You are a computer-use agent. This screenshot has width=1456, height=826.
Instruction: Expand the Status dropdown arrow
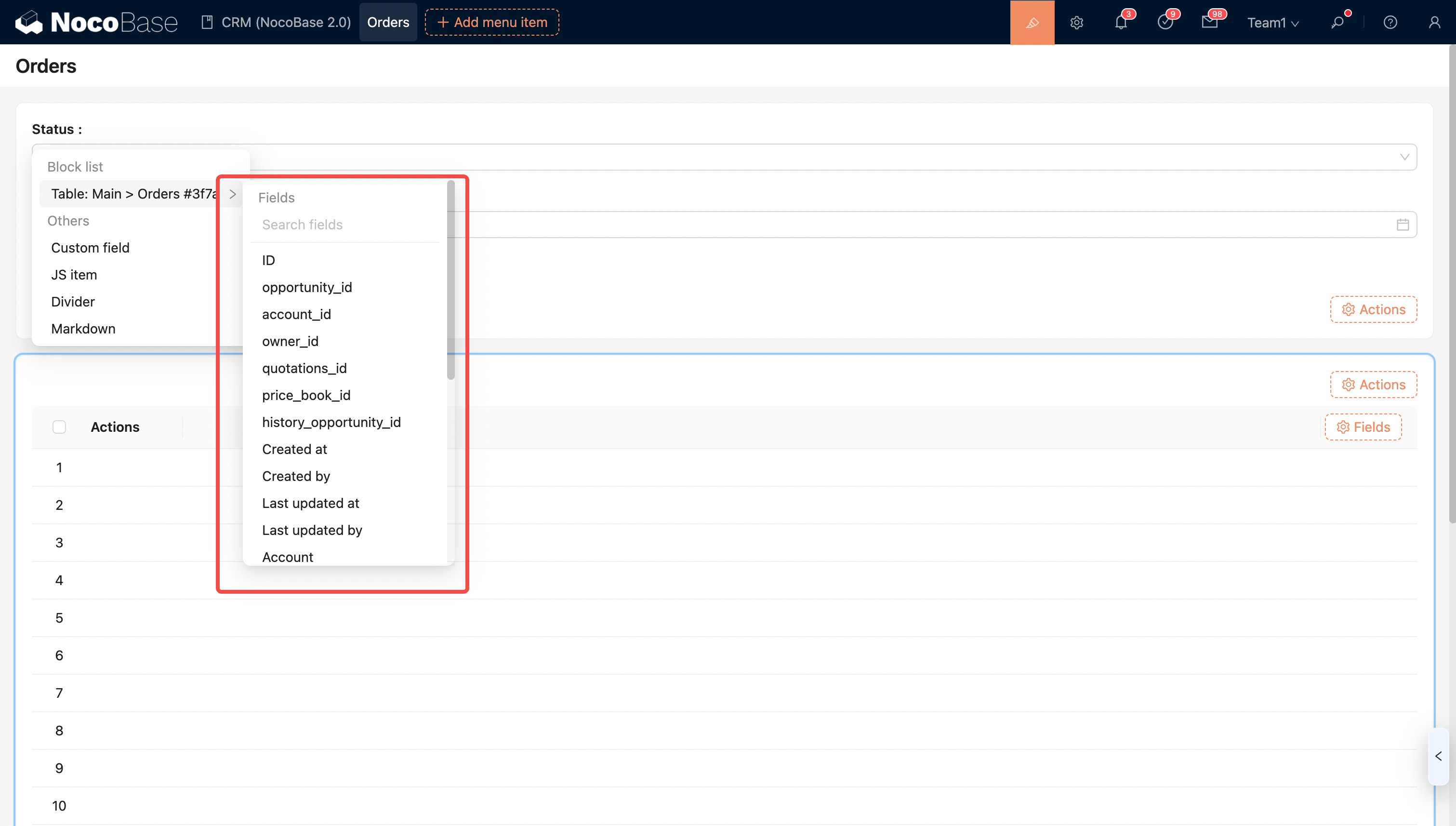(1404, 157)
